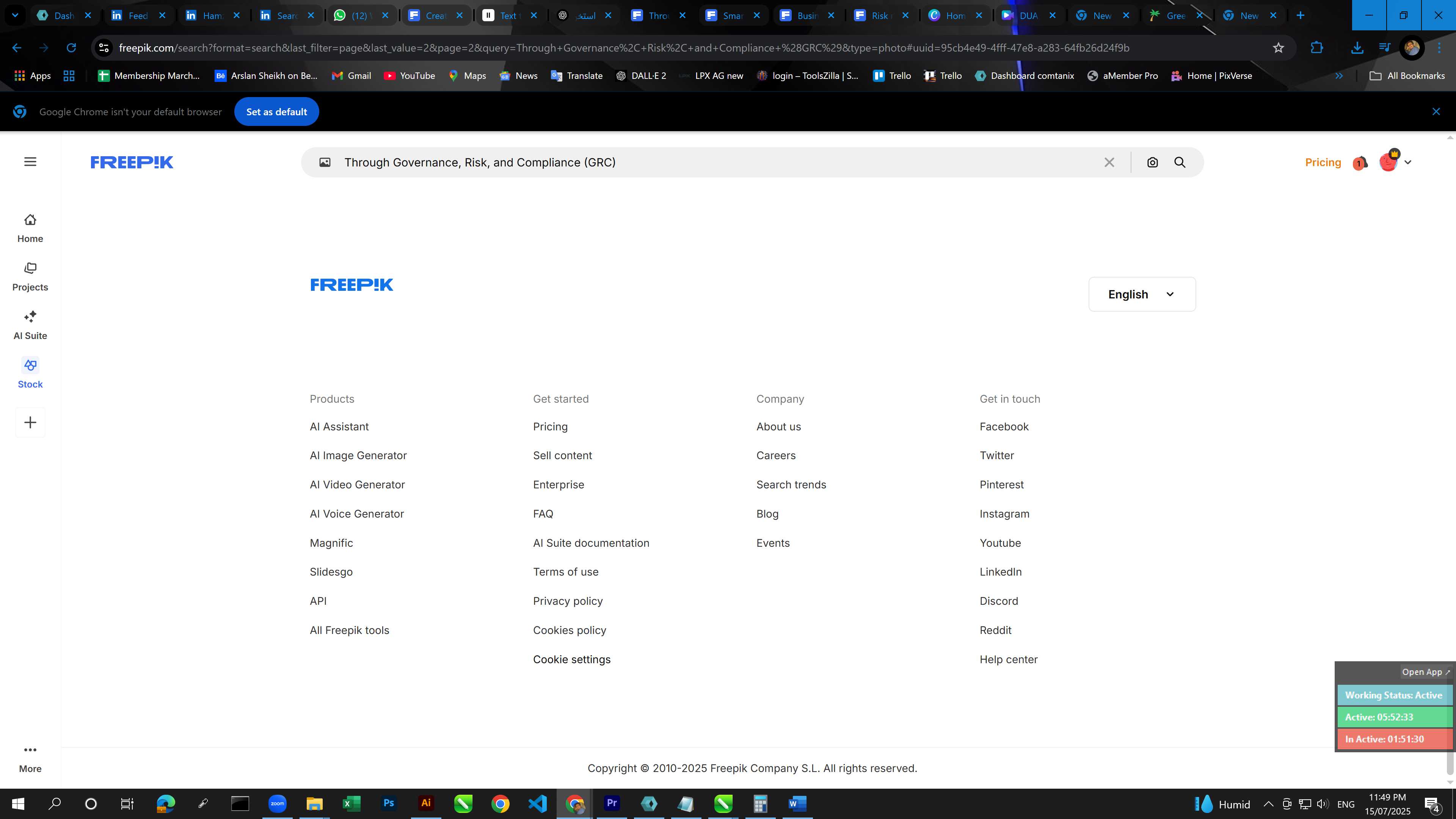Open More options in sidebar
1456x819 pixels.
click(x=30, y=758)
